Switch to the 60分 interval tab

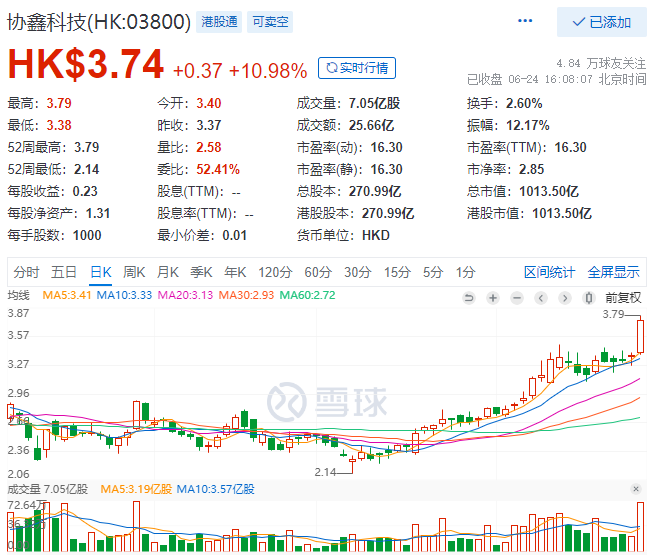(x=317, y=272)
